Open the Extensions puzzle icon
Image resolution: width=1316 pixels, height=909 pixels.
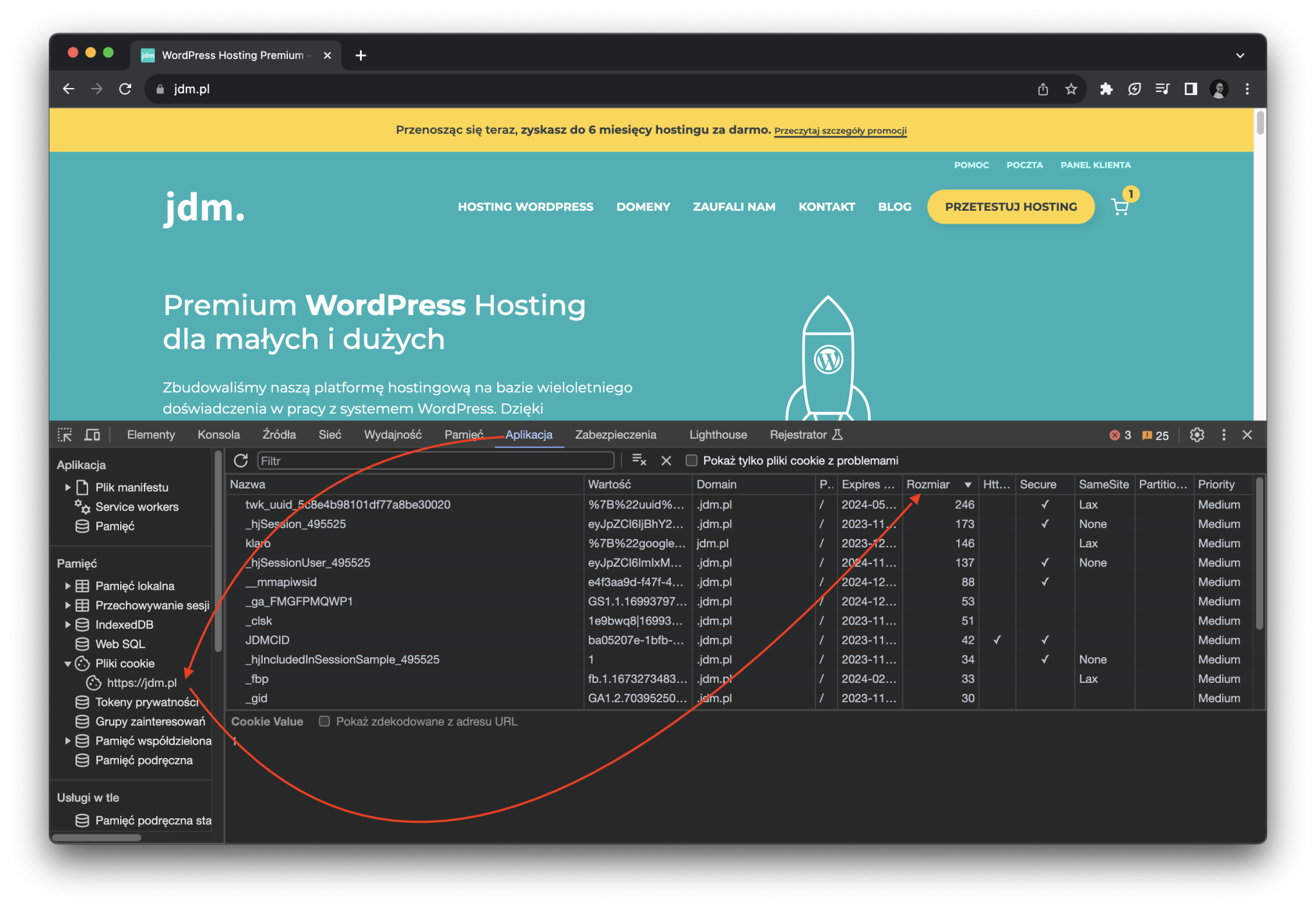[x=1106, y=89]
